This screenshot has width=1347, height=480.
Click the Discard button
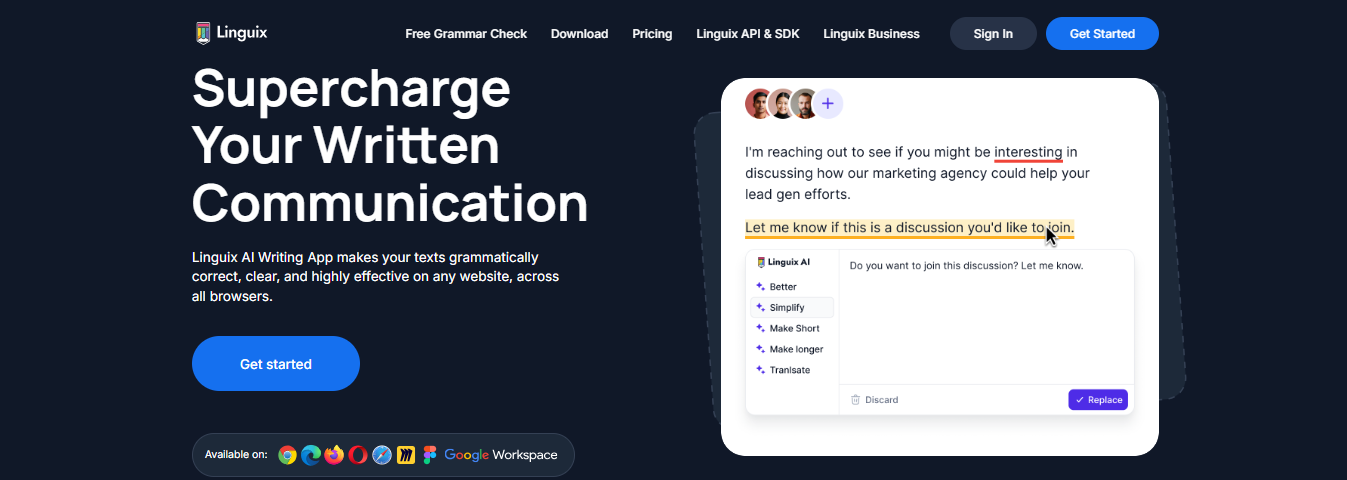point(874,400)
